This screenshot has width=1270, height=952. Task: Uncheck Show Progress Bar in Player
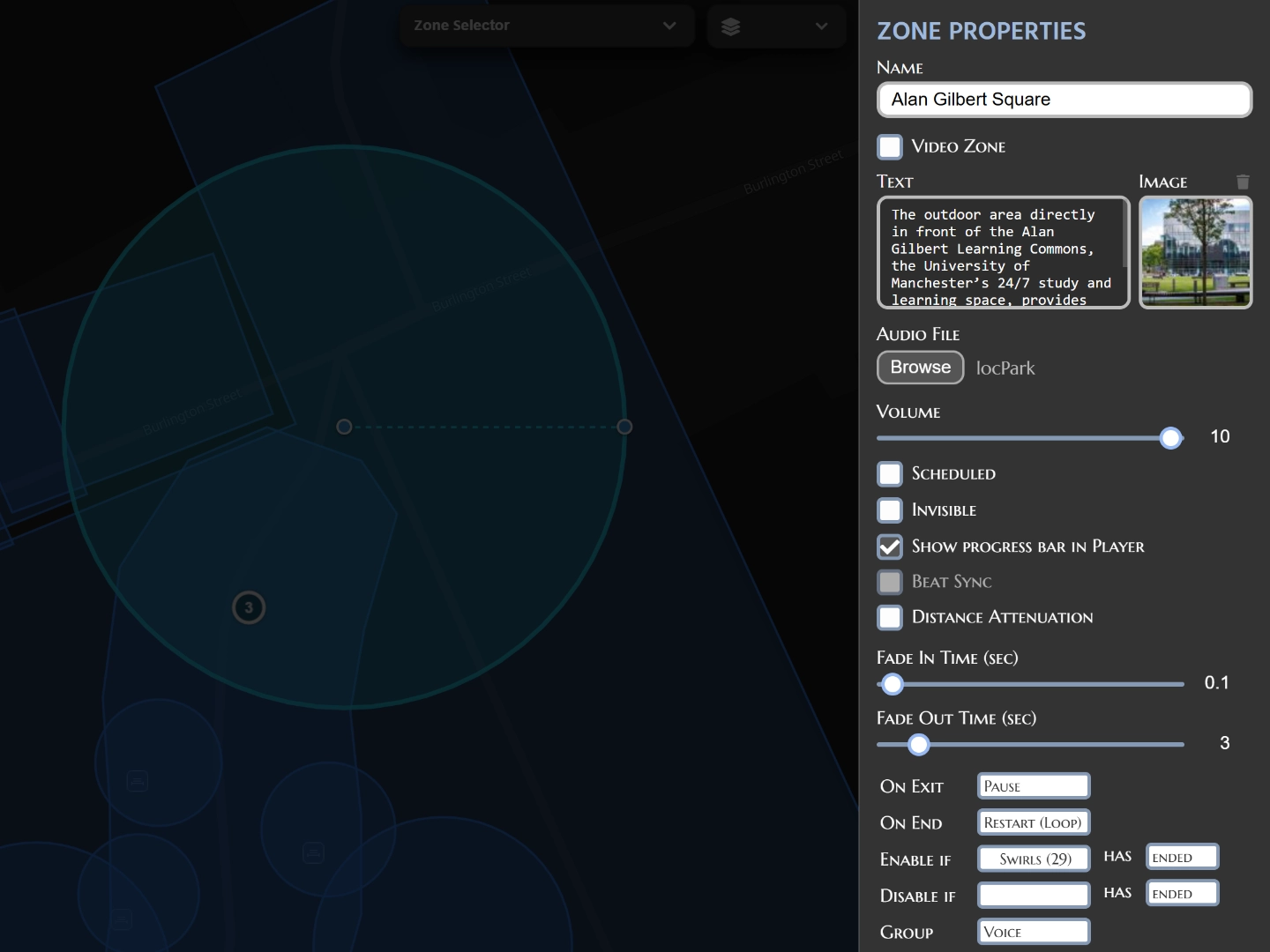pyautogui.click(x=890, y=547)
